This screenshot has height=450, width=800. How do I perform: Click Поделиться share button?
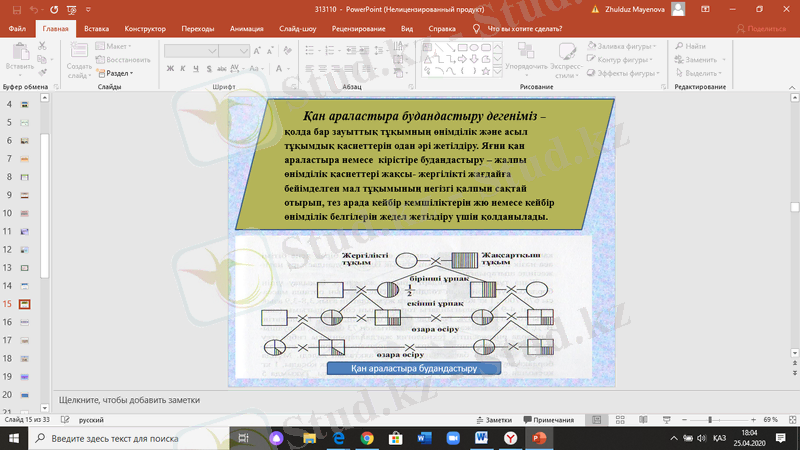pyautogui.click(x=765, y=29)
